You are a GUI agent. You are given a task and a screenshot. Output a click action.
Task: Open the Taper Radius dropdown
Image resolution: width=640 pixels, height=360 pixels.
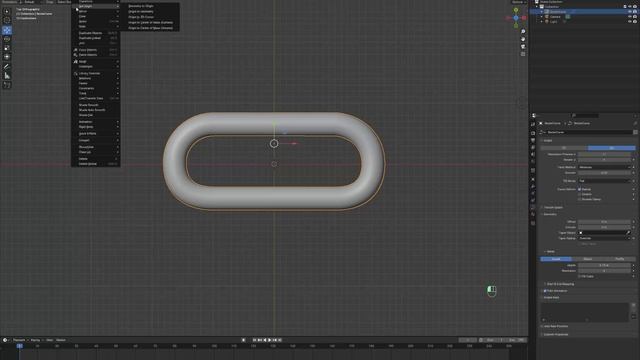(604, 238)
